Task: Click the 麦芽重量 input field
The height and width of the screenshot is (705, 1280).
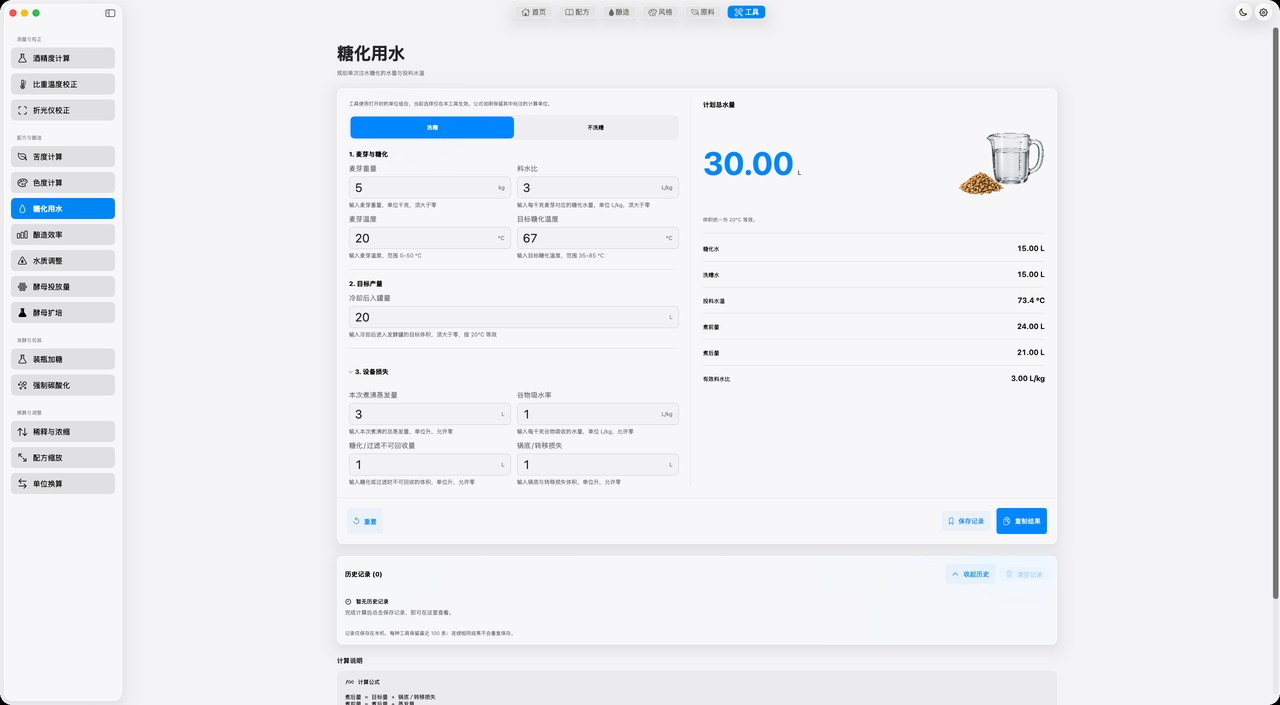Action: (x=430, y=187)
